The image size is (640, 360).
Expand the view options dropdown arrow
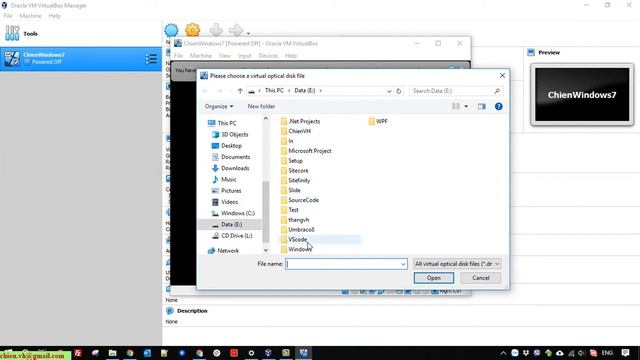466,107
